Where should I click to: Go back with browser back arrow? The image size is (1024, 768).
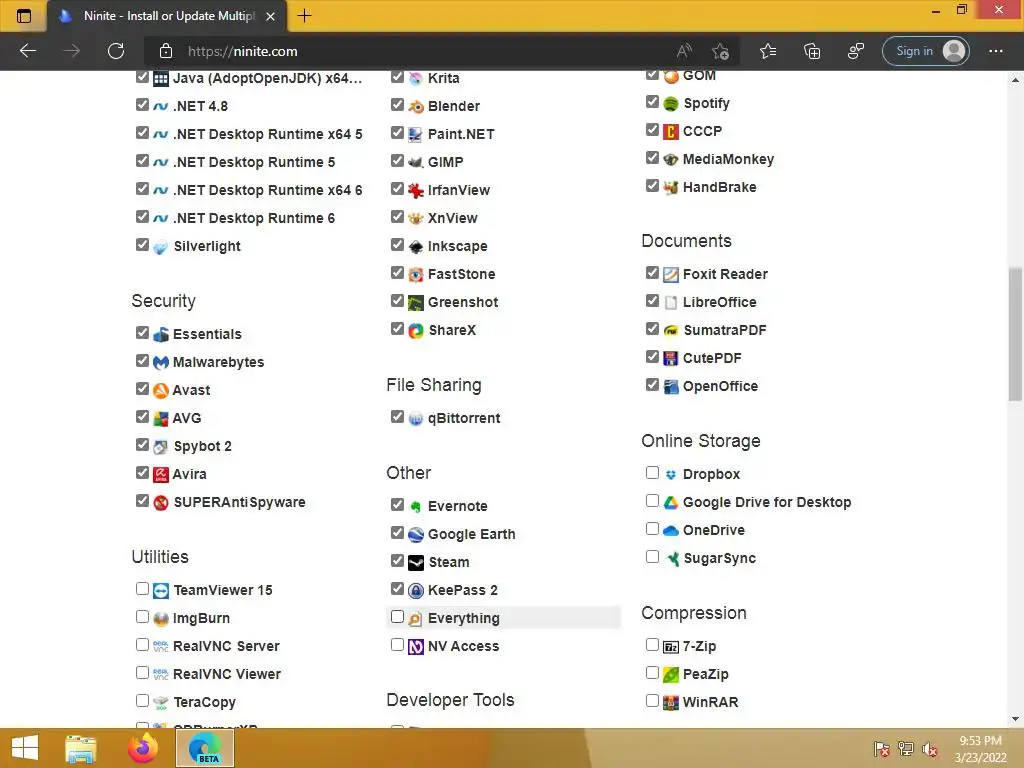coord(28,51)
